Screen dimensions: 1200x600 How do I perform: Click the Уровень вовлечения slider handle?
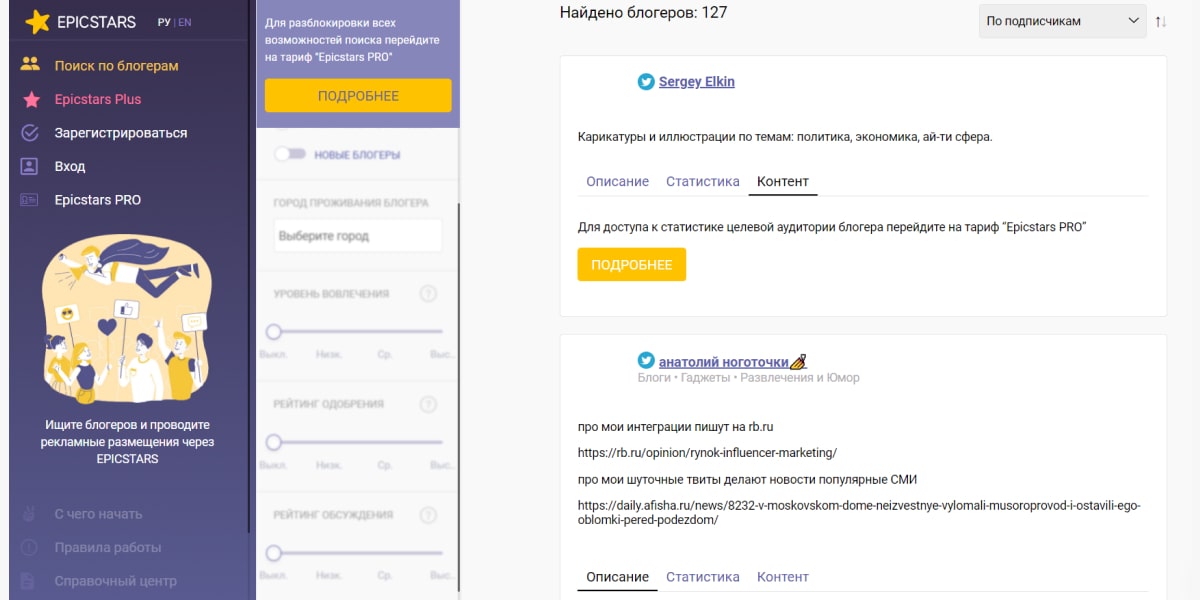point(273,331)
